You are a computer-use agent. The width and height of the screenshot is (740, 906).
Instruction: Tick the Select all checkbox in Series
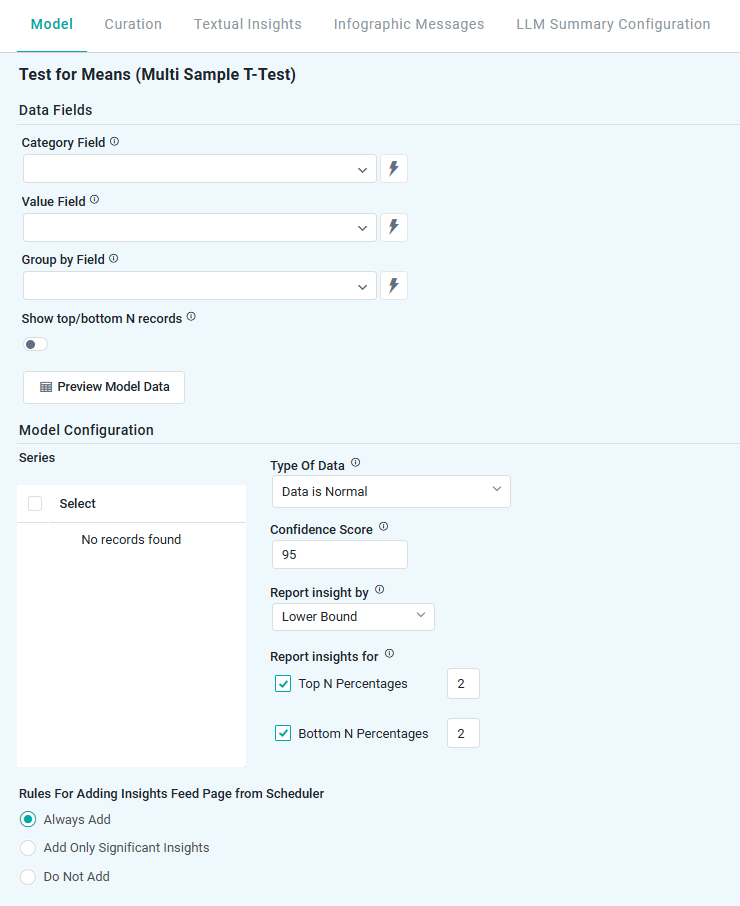[35, 504]
